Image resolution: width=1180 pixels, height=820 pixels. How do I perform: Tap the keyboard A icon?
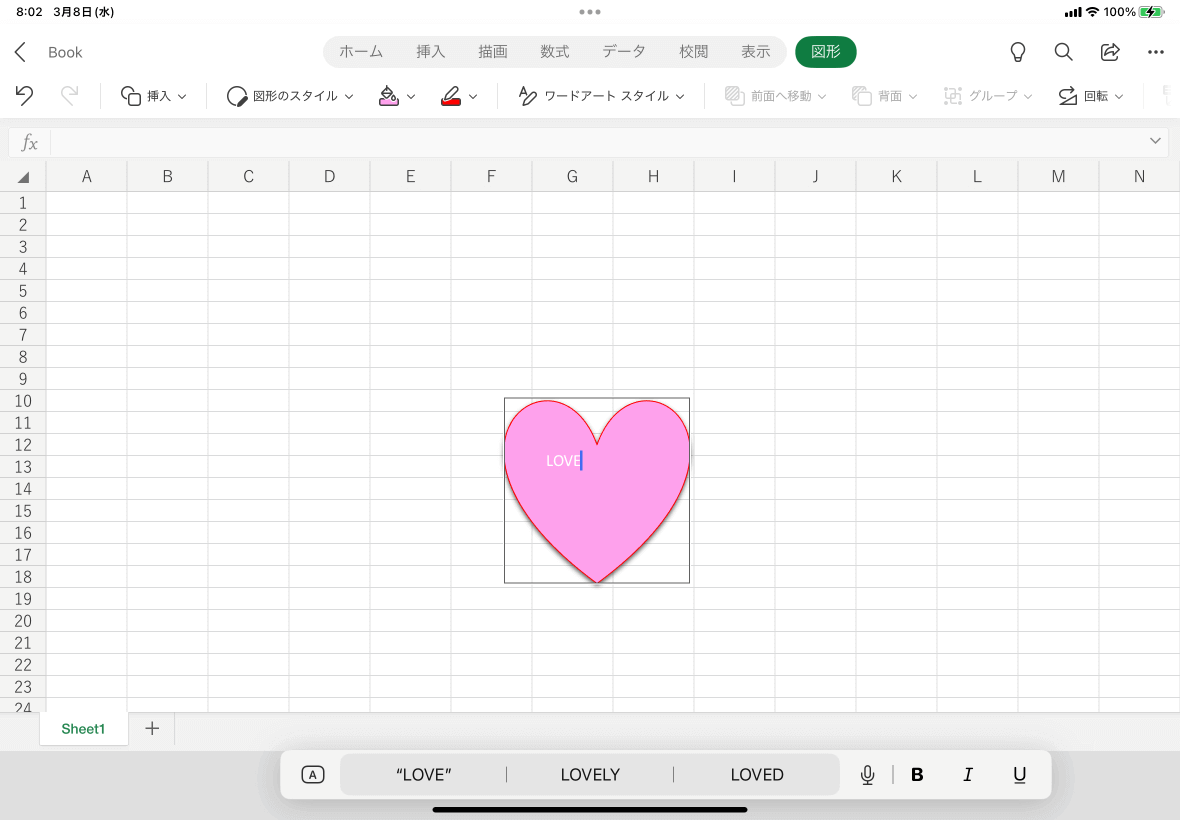312,775
